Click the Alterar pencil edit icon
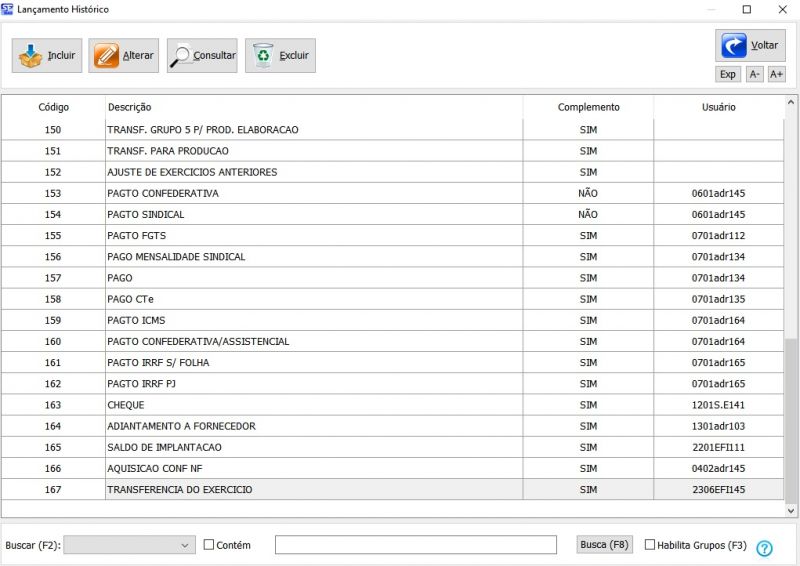This screenshot has height=566, width=800. 107,56
